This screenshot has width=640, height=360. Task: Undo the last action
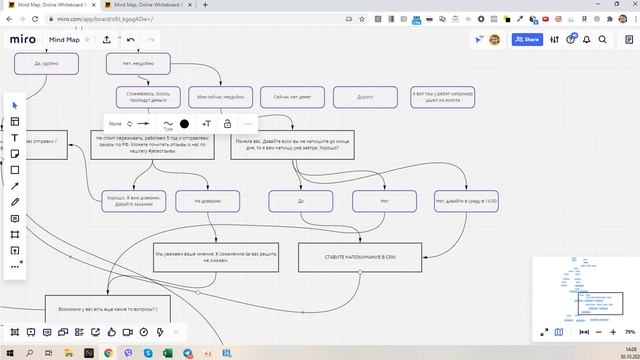(131, 40)
